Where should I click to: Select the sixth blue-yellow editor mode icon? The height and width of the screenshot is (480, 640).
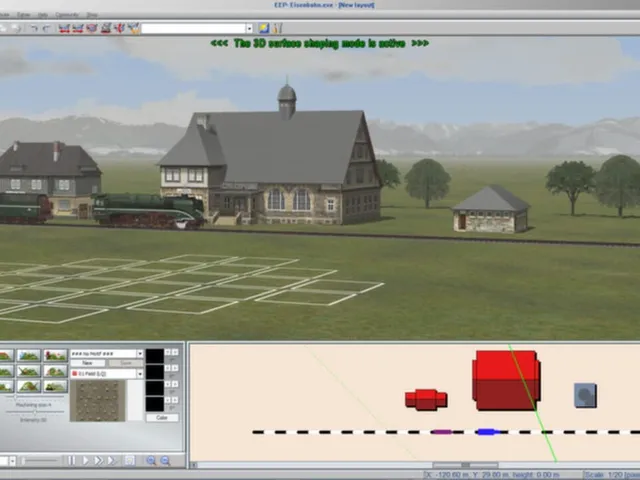click(x=133, y=28)
